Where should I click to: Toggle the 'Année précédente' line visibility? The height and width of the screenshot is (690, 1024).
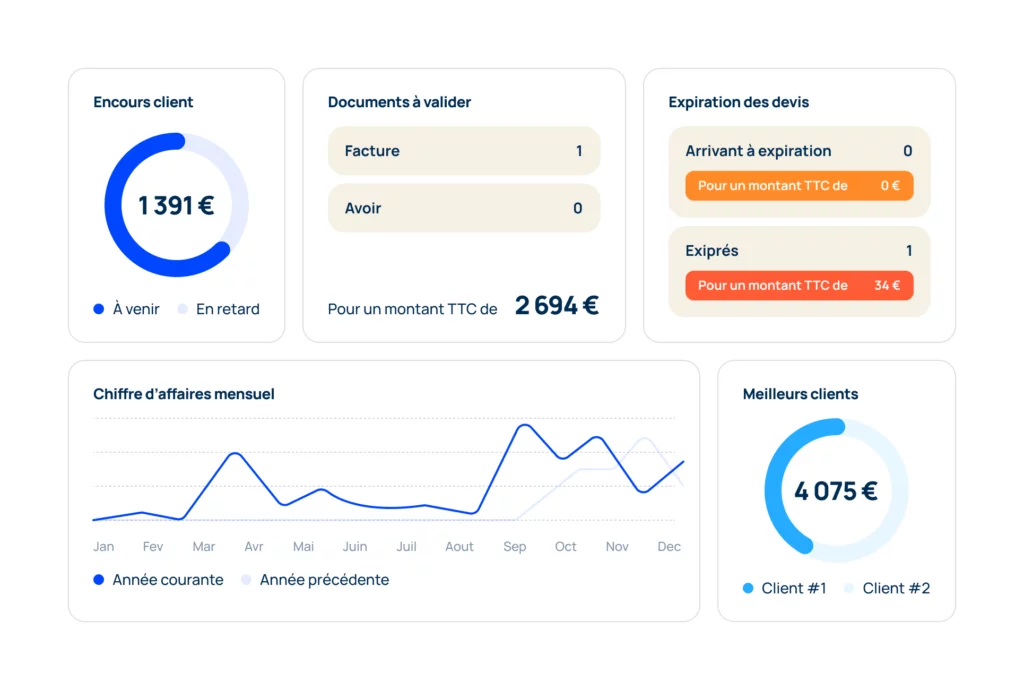[x=245, y=580]
